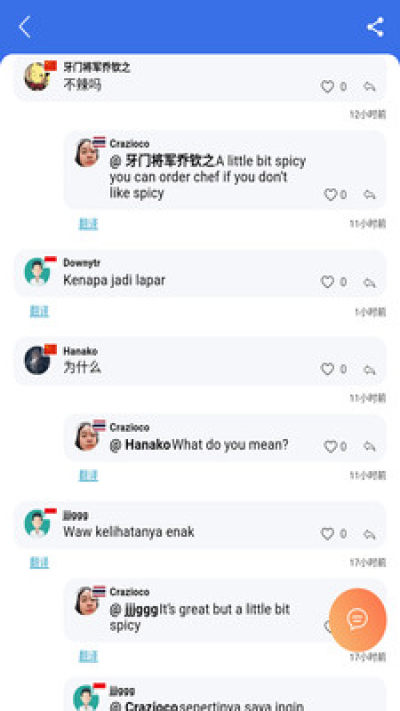The height and width of the screenshot is (711, 400).
Task: Like Downytr's "Kenapa jadi lapar" comment
Action: [327, 282]
